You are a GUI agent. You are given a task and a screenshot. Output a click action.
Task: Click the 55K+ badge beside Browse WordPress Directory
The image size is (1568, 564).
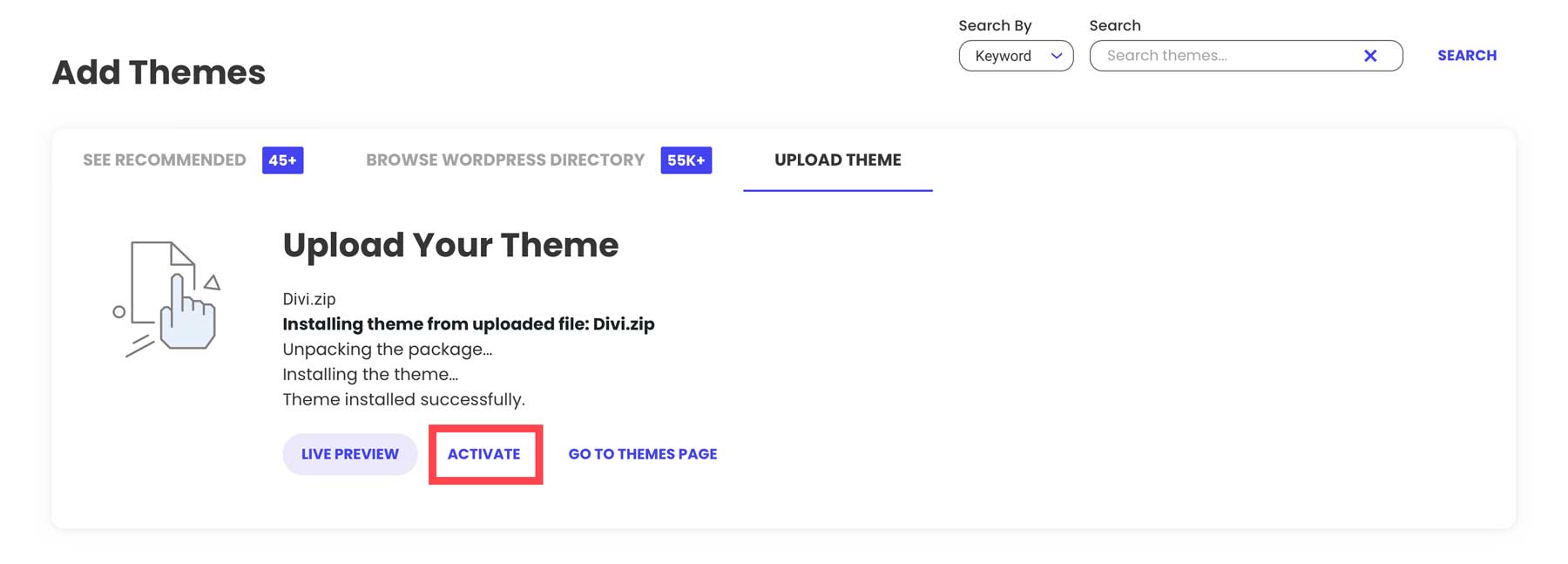pyautogui.click(x=686, y=160)
